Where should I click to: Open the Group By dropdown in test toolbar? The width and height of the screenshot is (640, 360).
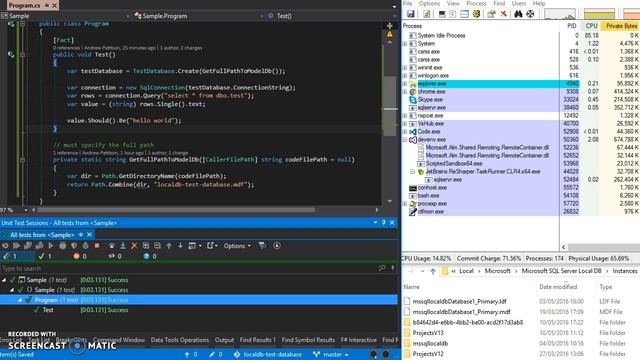[x=195, y=246]
